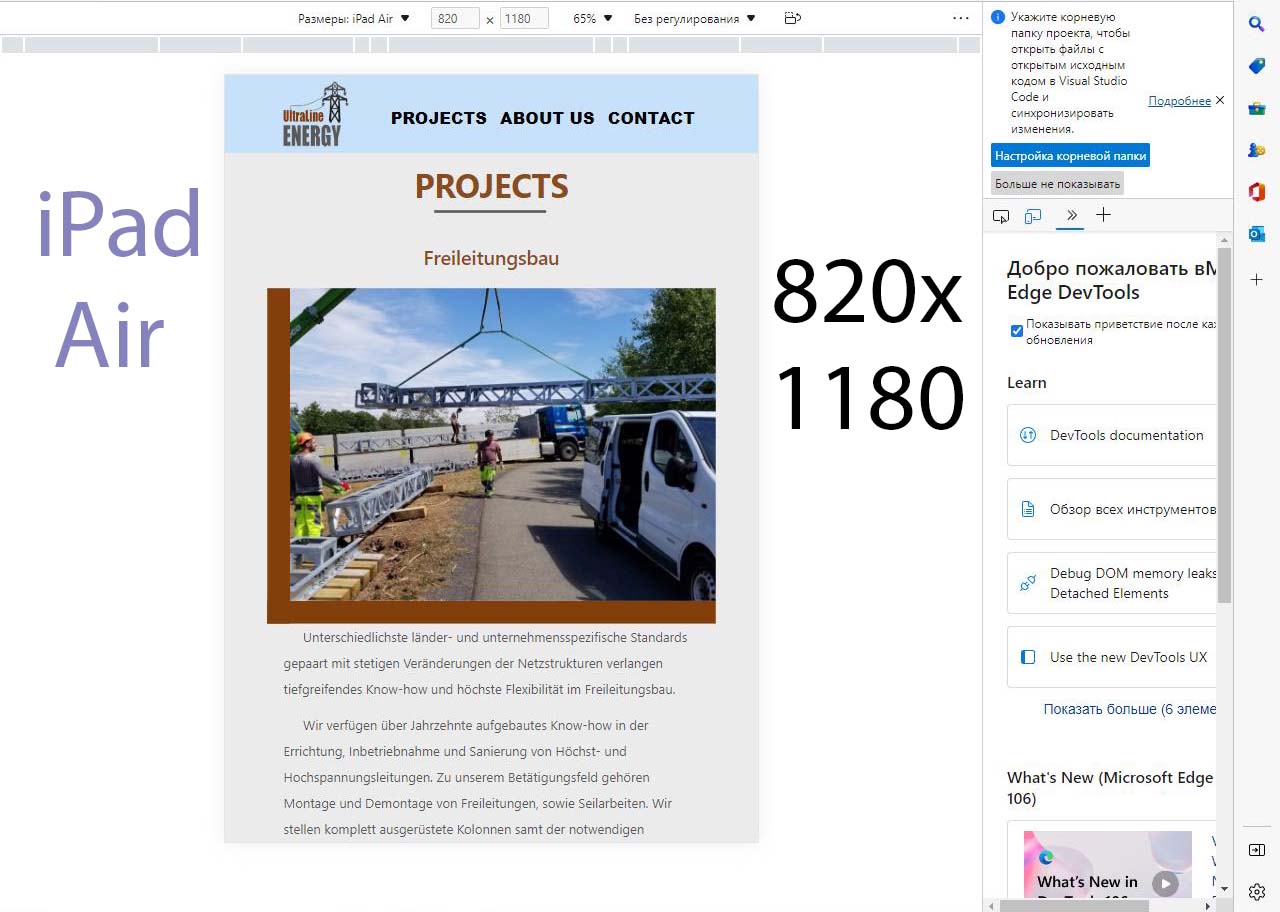
Task: Click the rotate device icon in emulation toolbar
Action: [793, 18]
